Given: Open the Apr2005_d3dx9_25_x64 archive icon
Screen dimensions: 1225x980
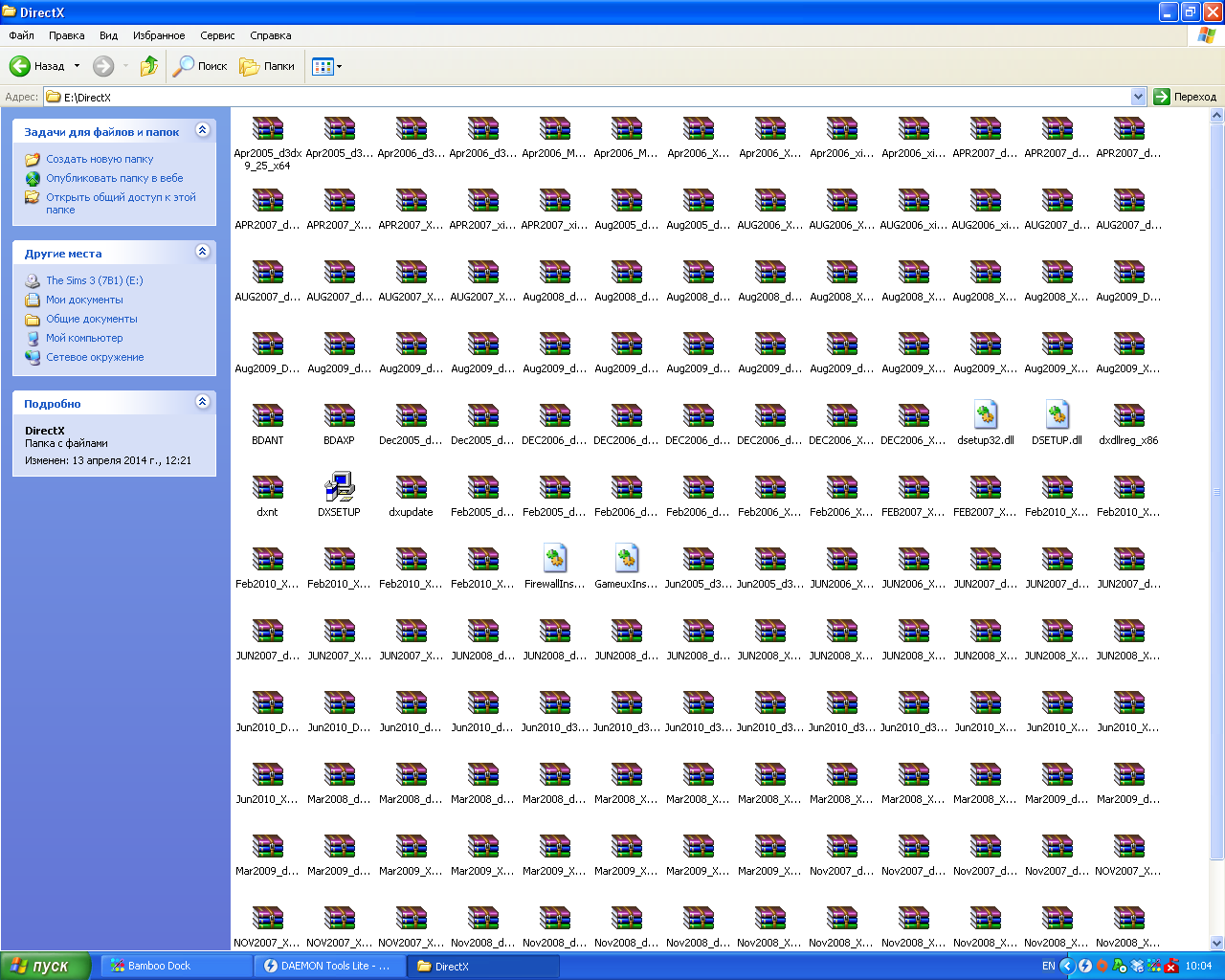Looking at the screenshot, I should [268, 128].
